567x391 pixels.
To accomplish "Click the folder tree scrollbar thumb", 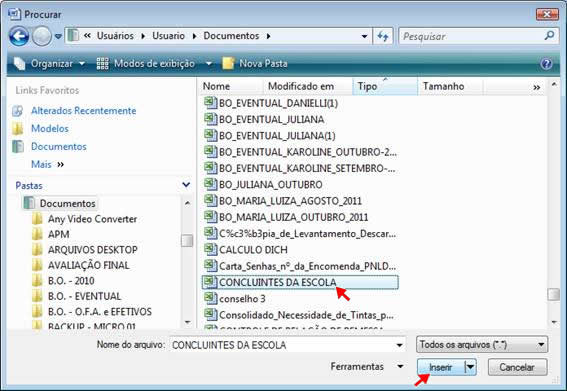I will tap(187, 241).
